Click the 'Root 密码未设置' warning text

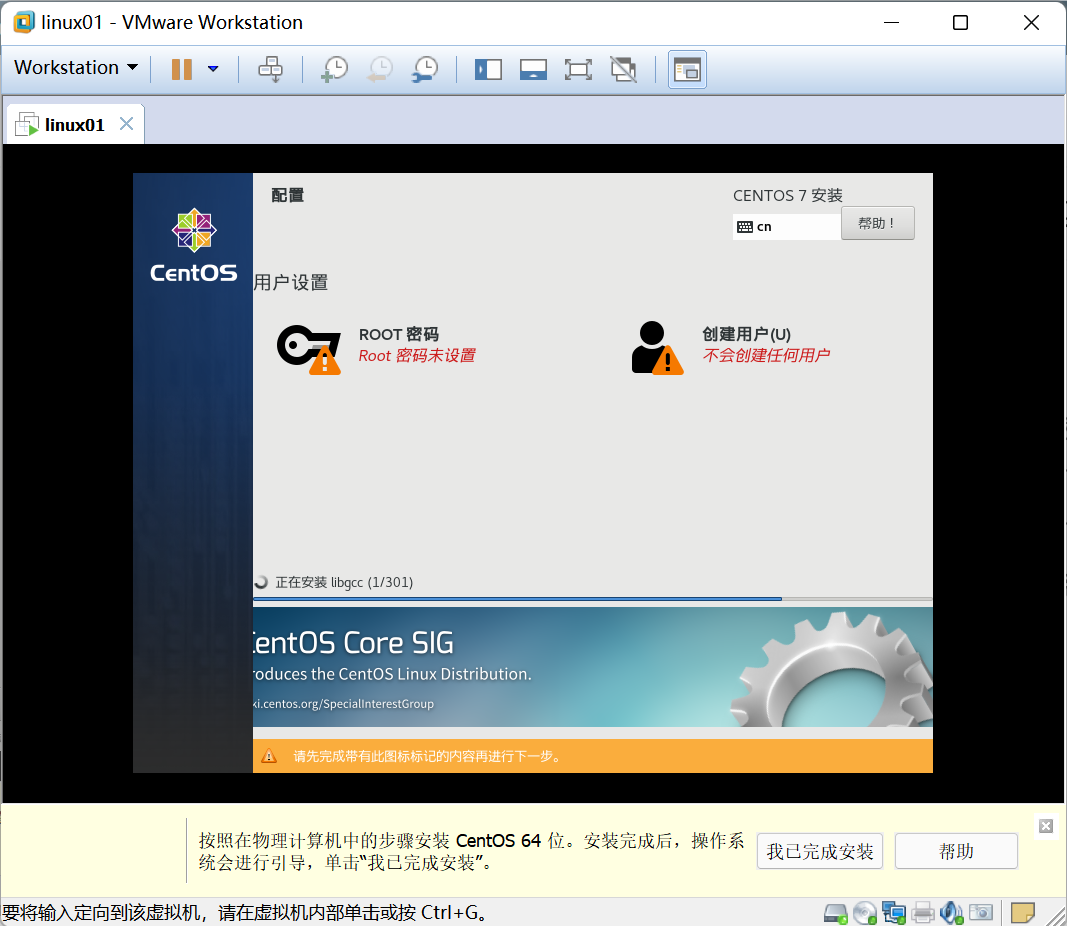tap(417, 355)
